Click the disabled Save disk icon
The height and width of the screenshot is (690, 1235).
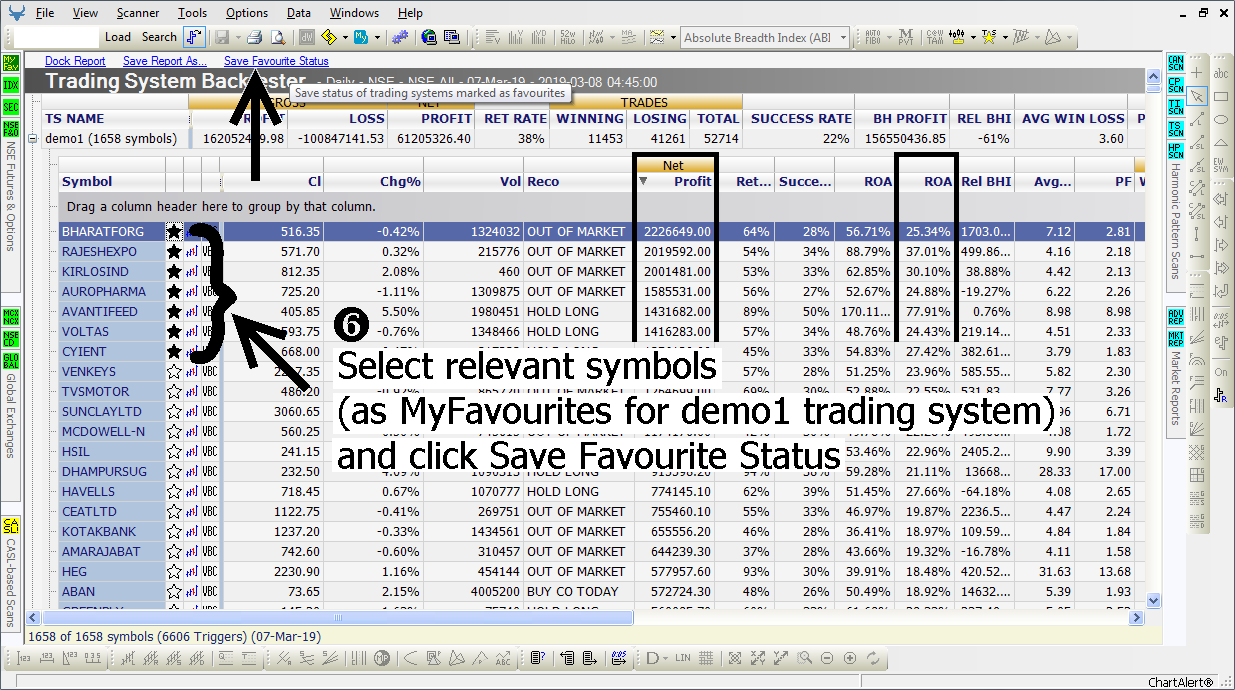220,37
